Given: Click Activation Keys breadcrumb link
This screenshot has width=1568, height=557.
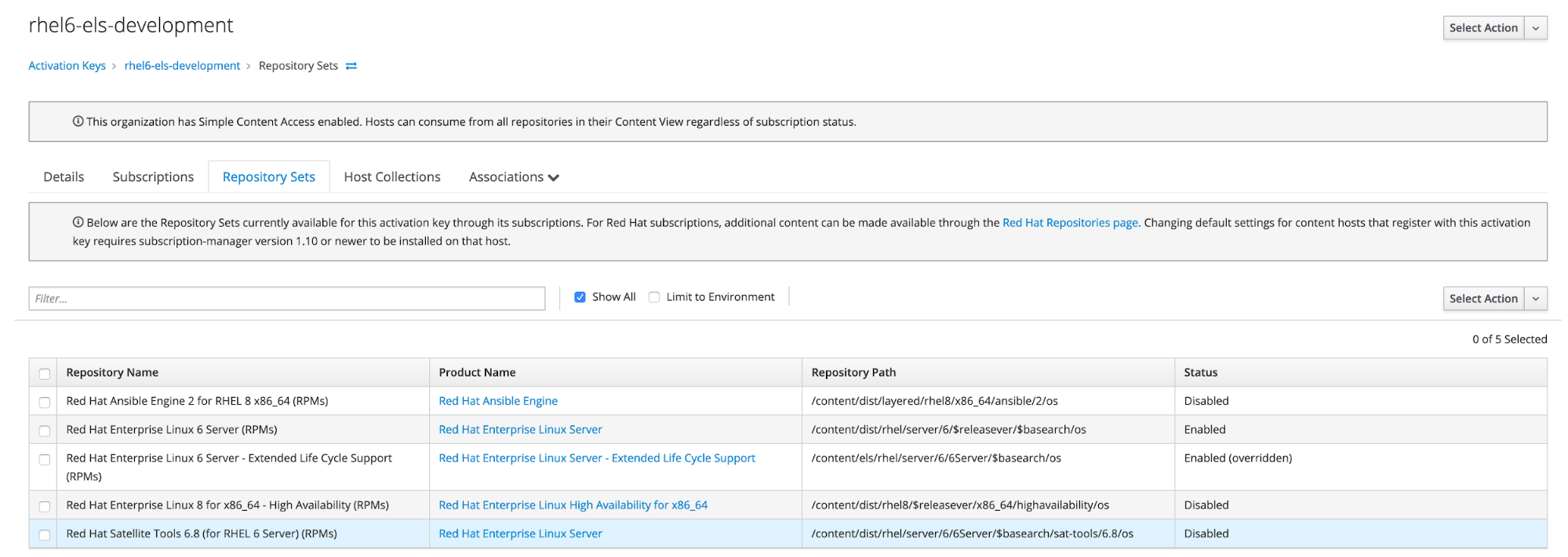Looking at the screenshot, I should click(x=67, y=66).
